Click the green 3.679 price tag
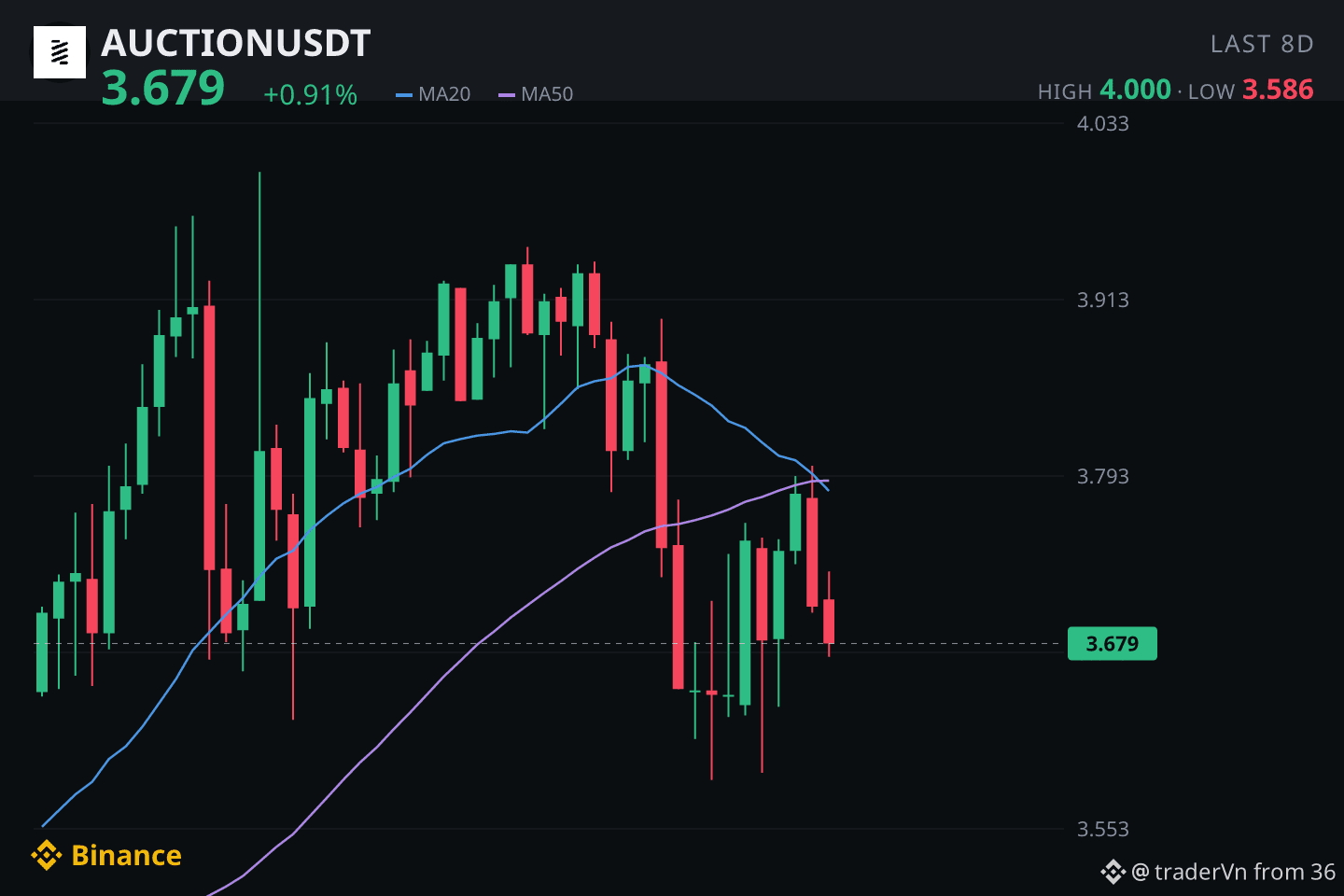The width and height of the screenshot is (1344, 896). pyautogui.click(x=1113, y=644)
